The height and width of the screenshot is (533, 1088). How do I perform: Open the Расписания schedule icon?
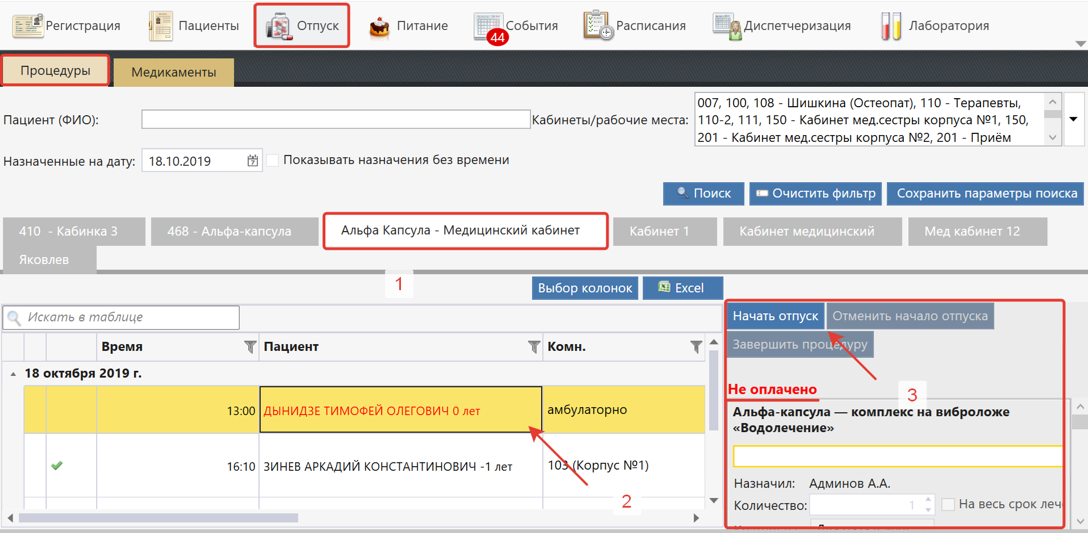(598, 25)
